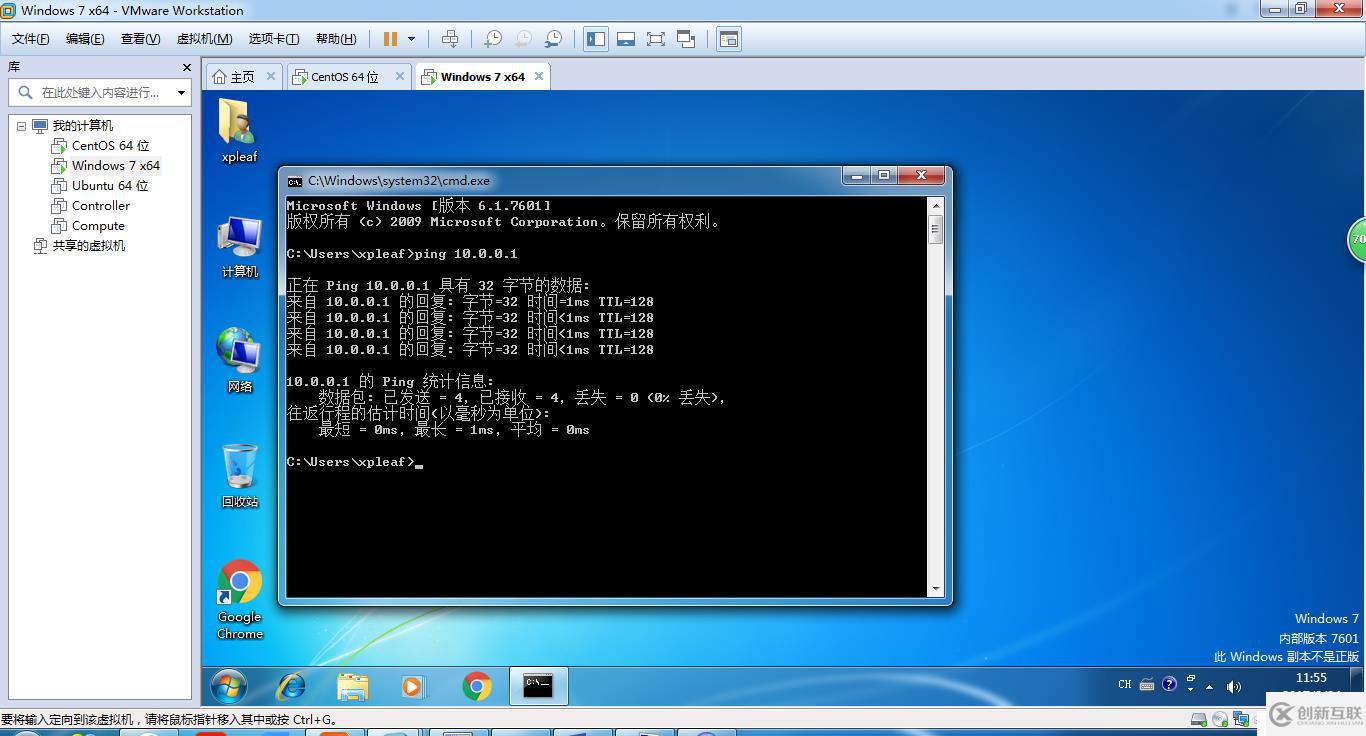
Task: Select Compute VM in the library tree
Action: [98, 226]
